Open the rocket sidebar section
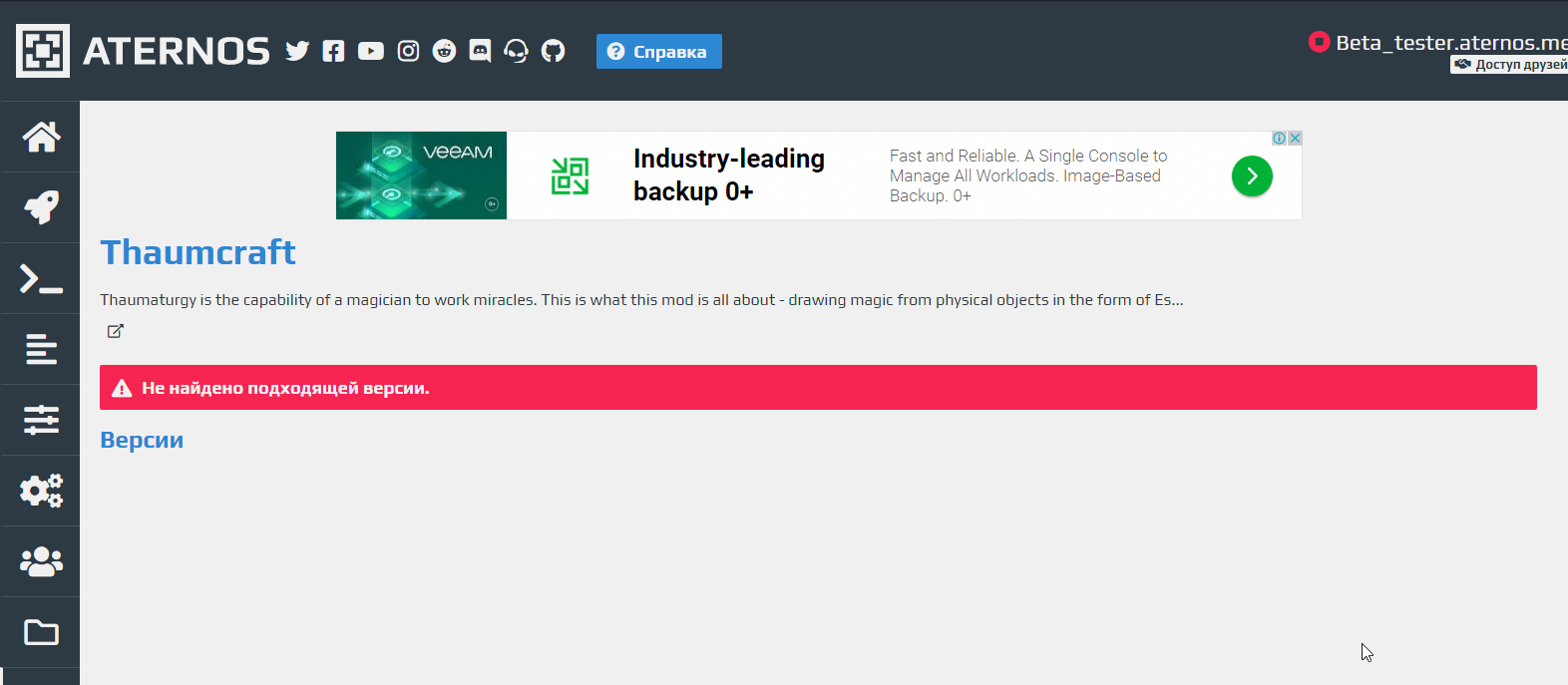The height and width of the screenshot is (685, 1568). [x=41, y=207]
